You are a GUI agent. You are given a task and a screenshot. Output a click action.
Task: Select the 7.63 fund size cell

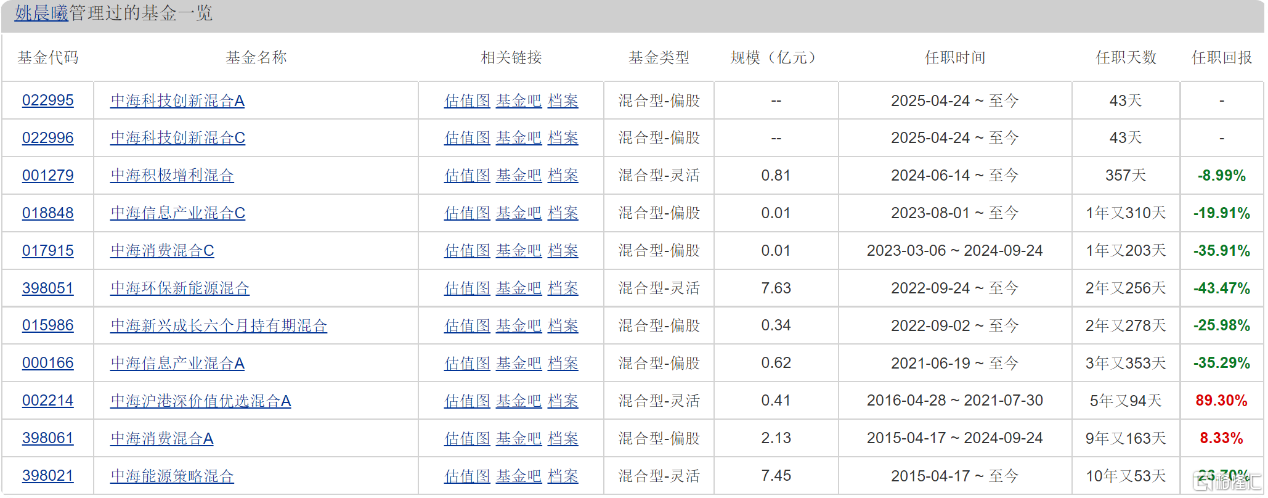coord(776,289)
